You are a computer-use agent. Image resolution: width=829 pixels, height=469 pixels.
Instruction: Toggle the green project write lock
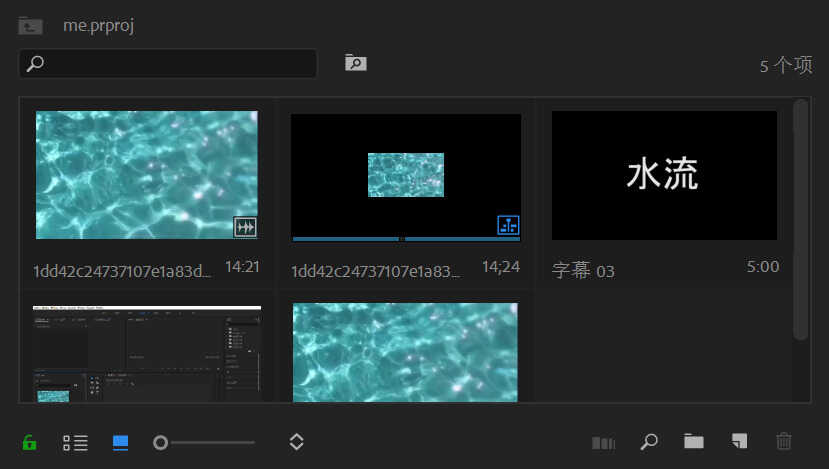point(30,442)
